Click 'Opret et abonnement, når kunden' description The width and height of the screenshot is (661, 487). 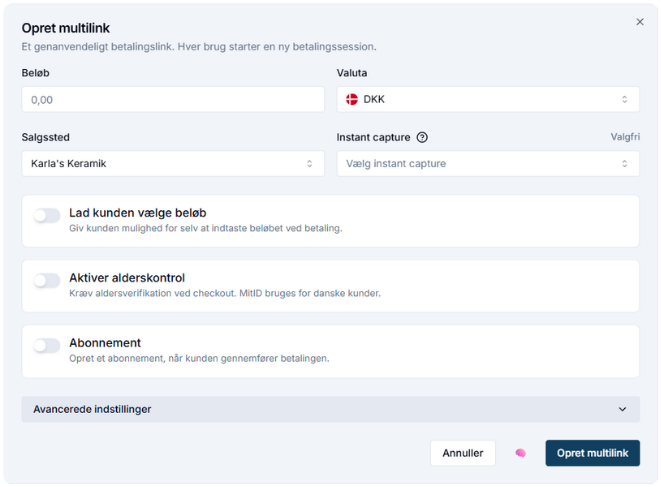(x=199, y=358)
